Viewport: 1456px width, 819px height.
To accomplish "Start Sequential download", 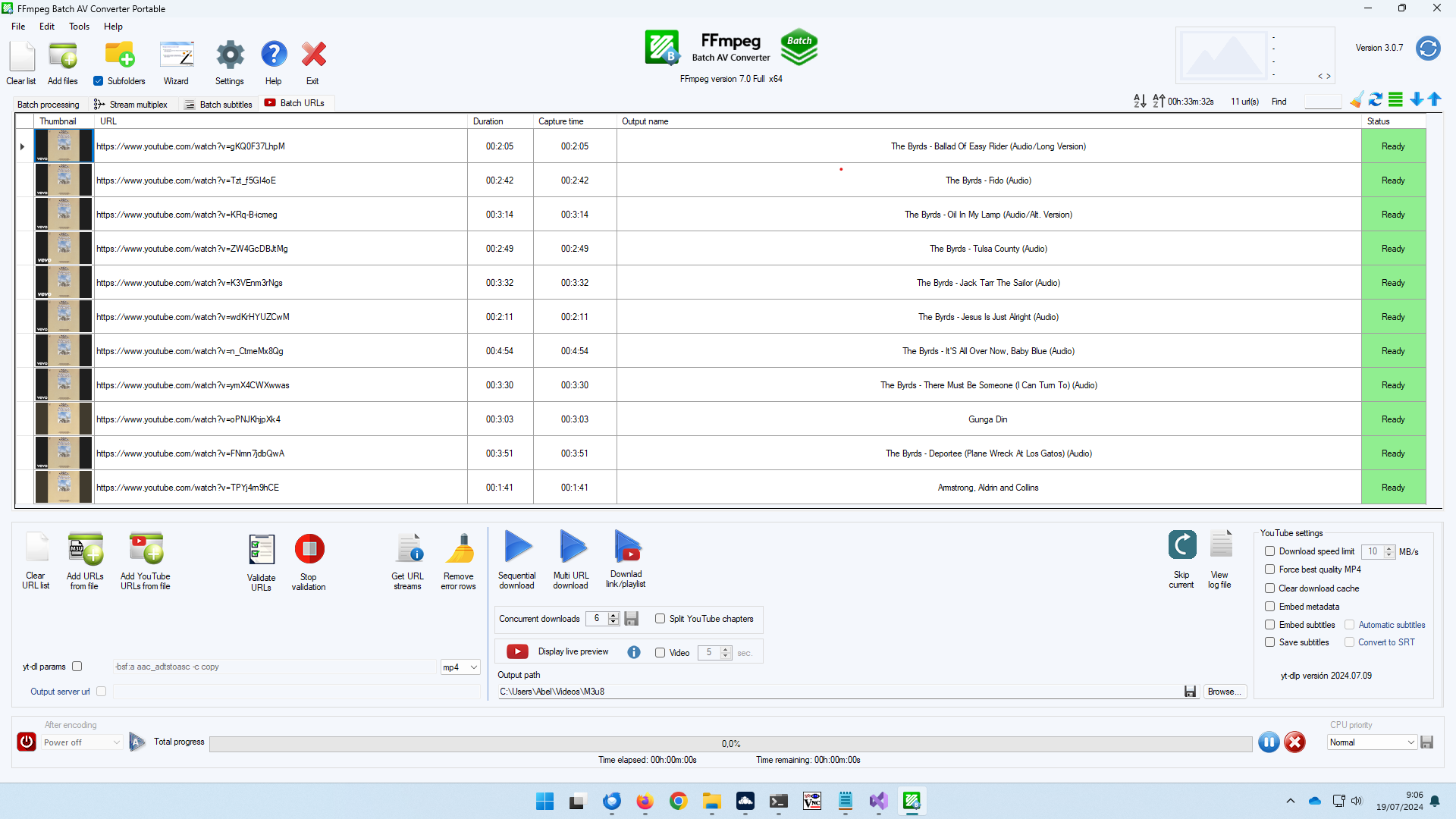I will [517, 548].
